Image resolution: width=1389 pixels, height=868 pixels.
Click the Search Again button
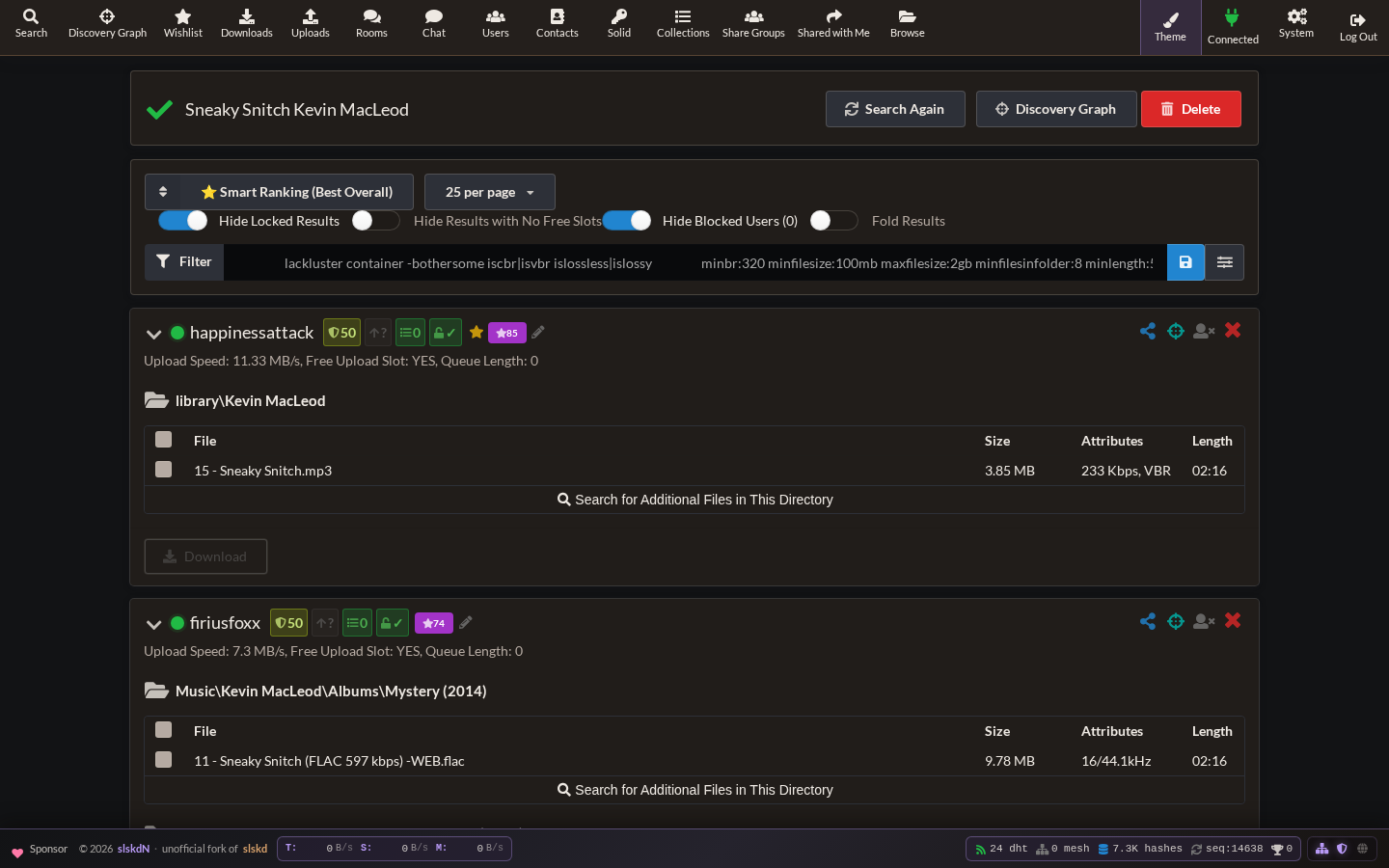click(895, 109)
